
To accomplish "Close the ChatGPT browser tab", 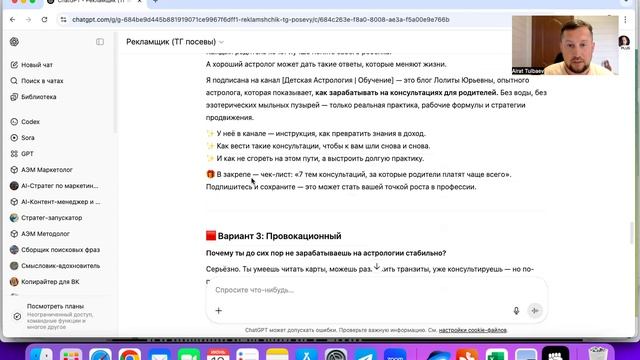I will (139, 2).
